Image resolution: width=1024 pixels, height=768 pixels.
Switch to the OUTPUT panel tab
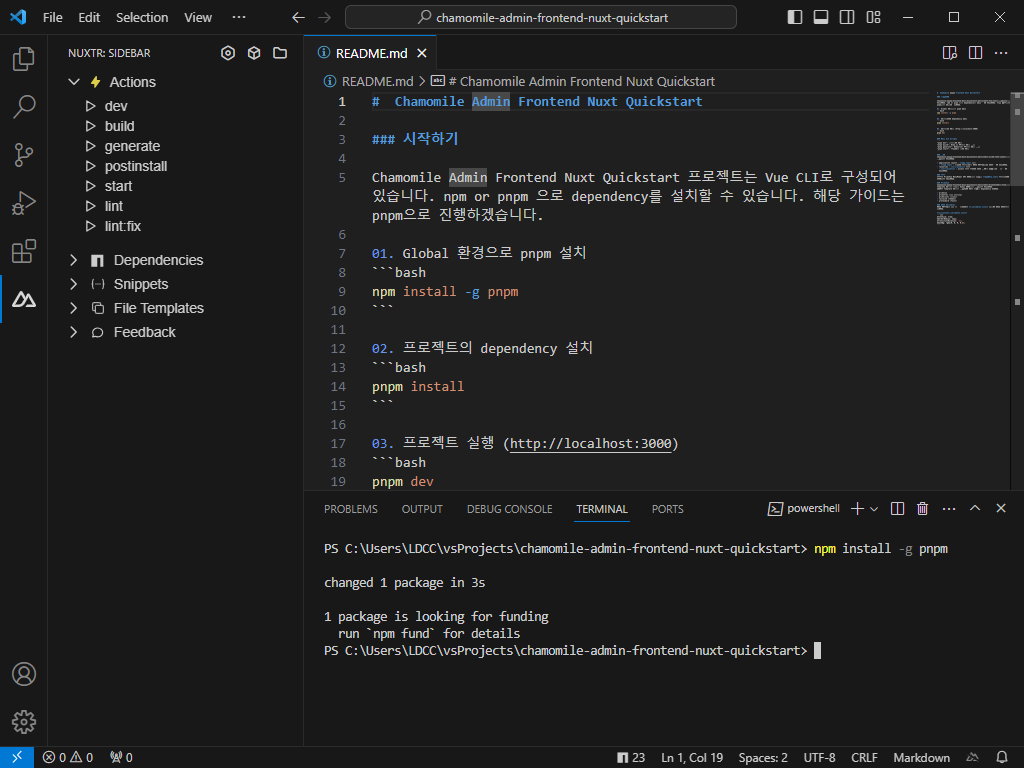coord(422,509)
